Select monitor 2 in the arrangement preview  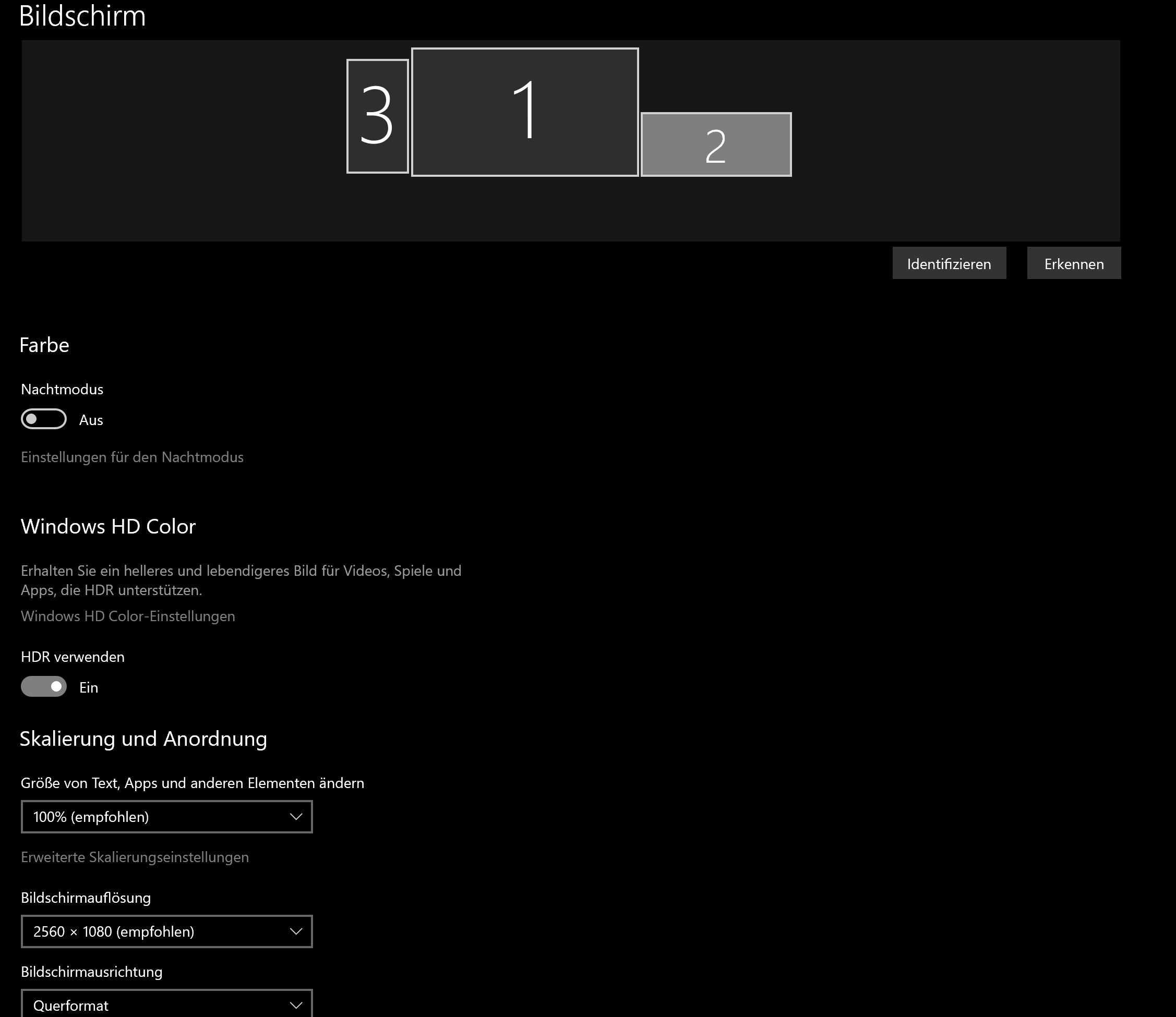click(716, 144)
